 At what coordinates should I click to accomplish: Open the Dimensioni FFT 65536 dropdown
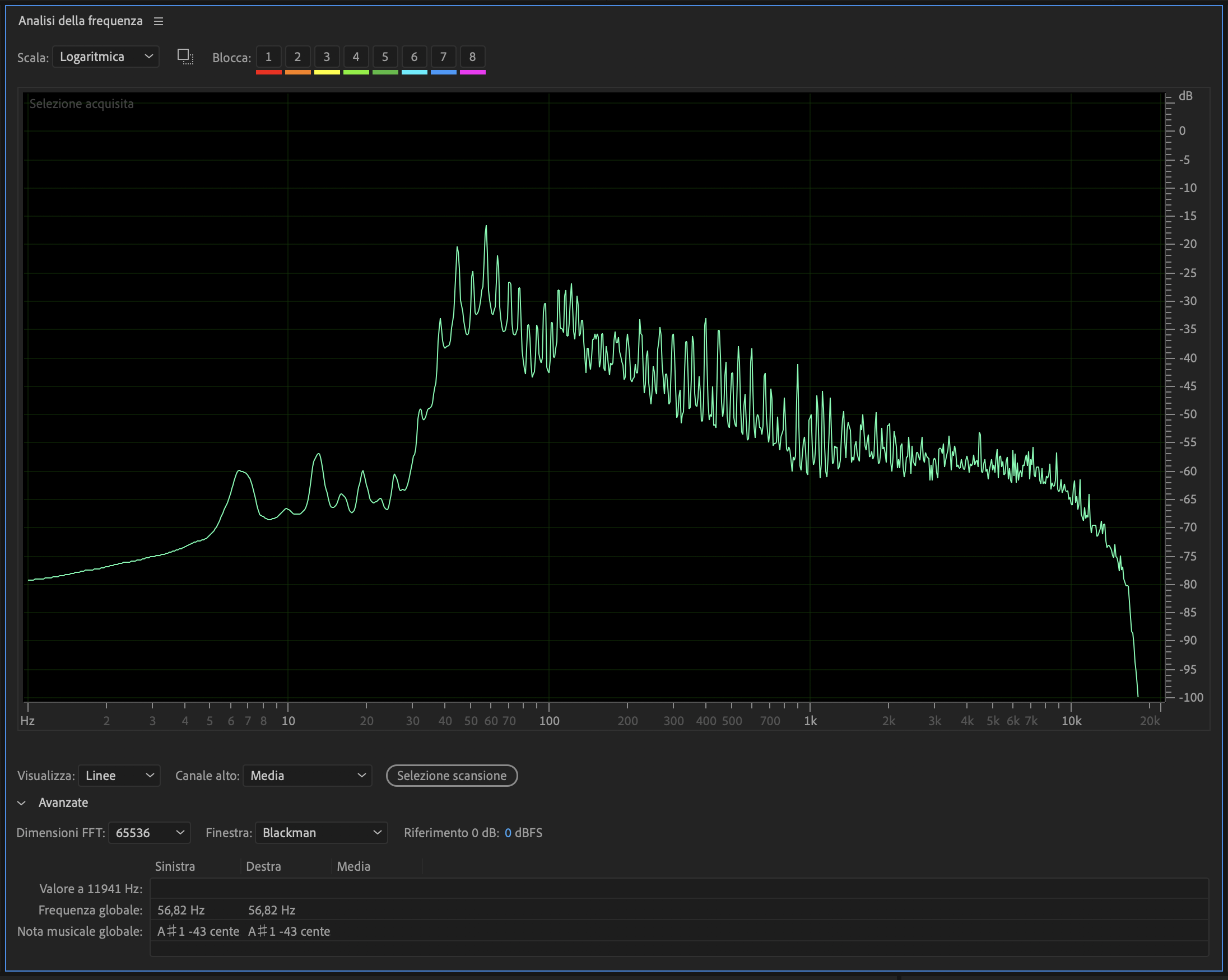pos(149,833)
